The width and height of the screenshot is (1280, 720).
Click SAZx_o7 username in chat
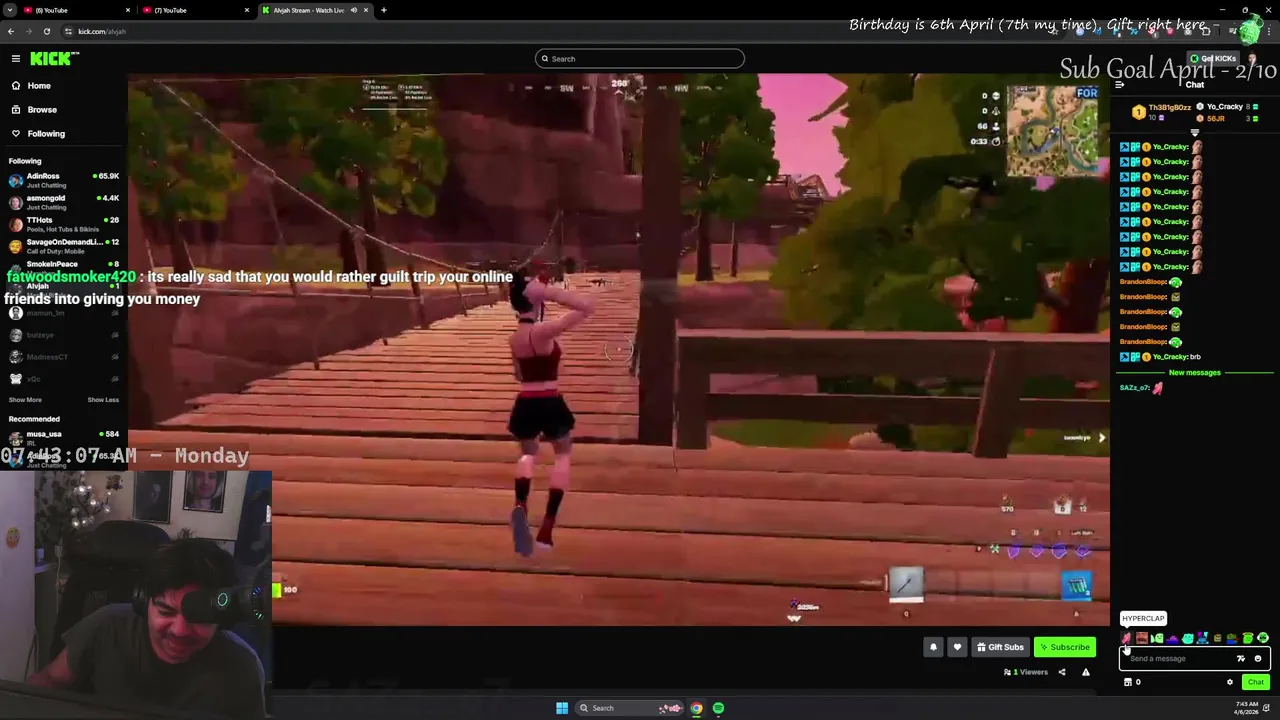tap(1134, 388)
